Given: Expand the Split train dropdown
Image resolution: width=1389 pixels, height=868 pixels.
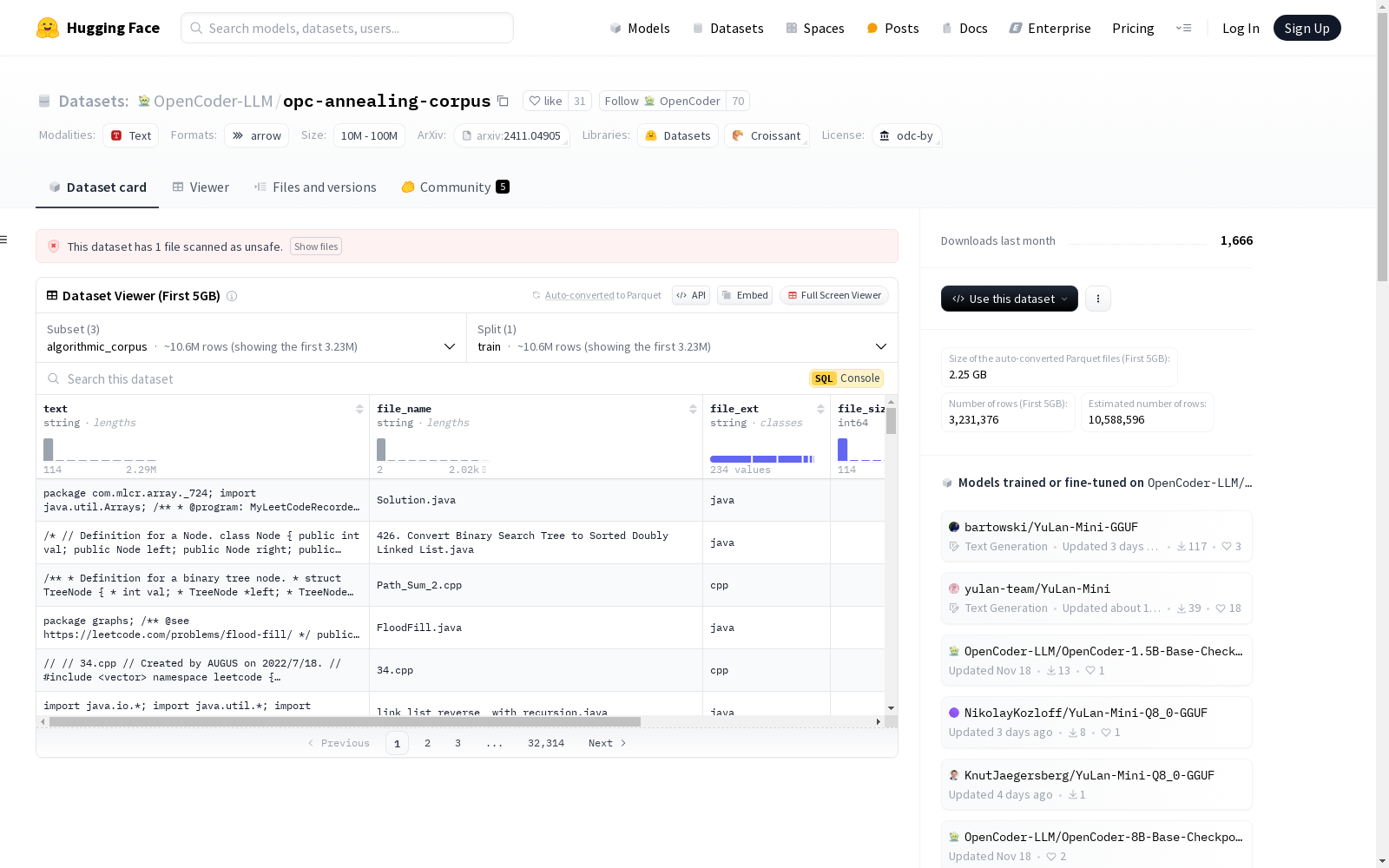Looking at the screenshot, I should pyautogui.click(x=682, y=338).
